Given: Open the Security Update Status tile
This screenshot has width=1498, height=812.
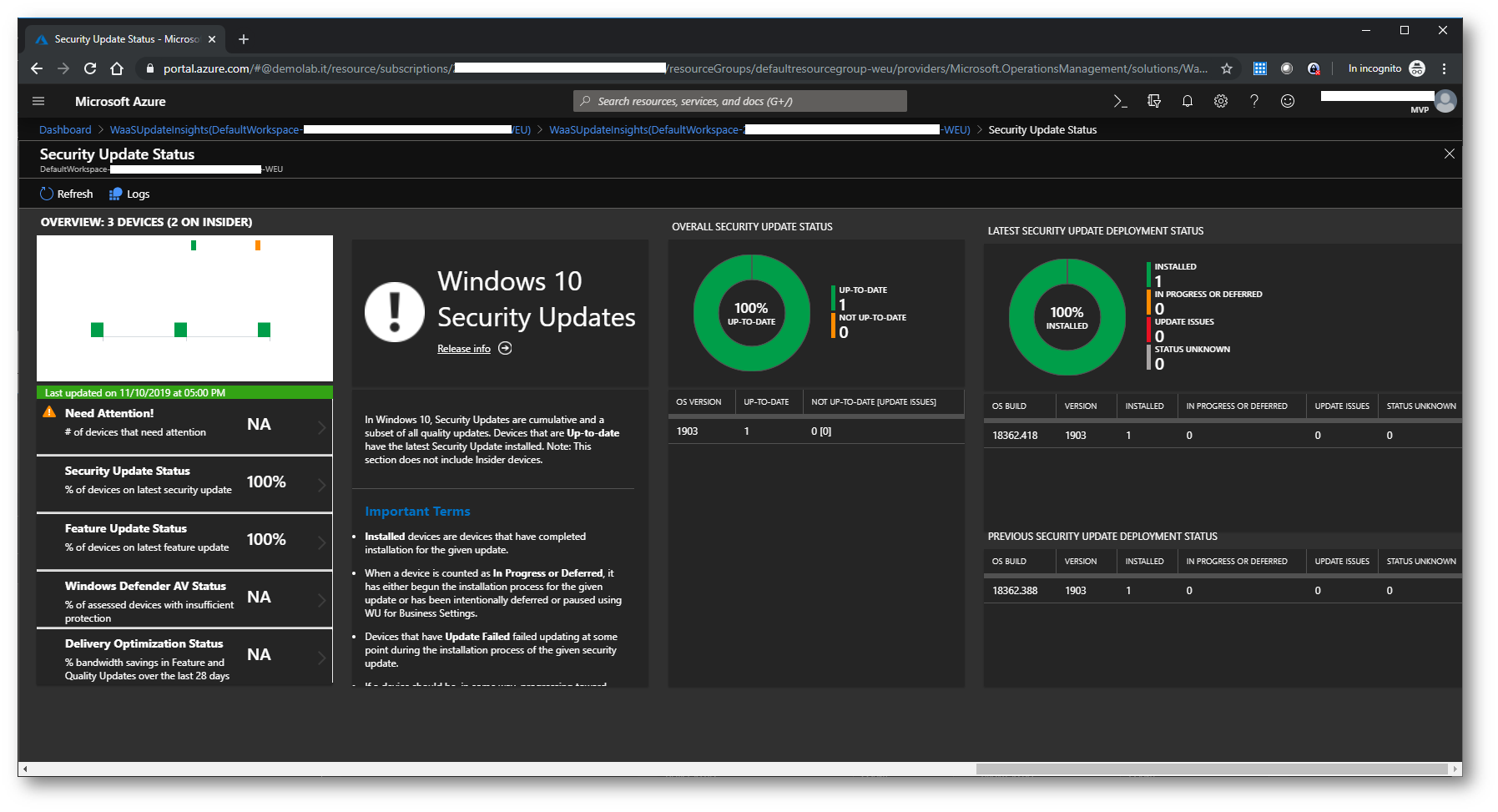Looking at the screenshot, I should [x=184, y=484].
